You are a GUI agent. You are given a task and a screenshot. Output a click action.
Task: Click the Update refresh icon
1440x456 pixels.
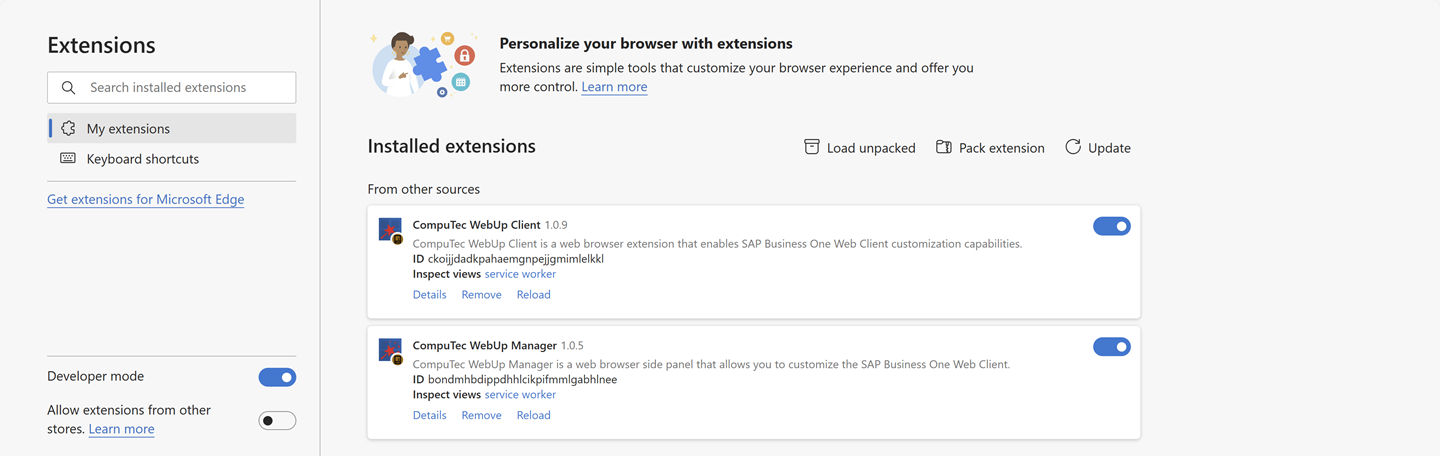[x=1073, y=147]
